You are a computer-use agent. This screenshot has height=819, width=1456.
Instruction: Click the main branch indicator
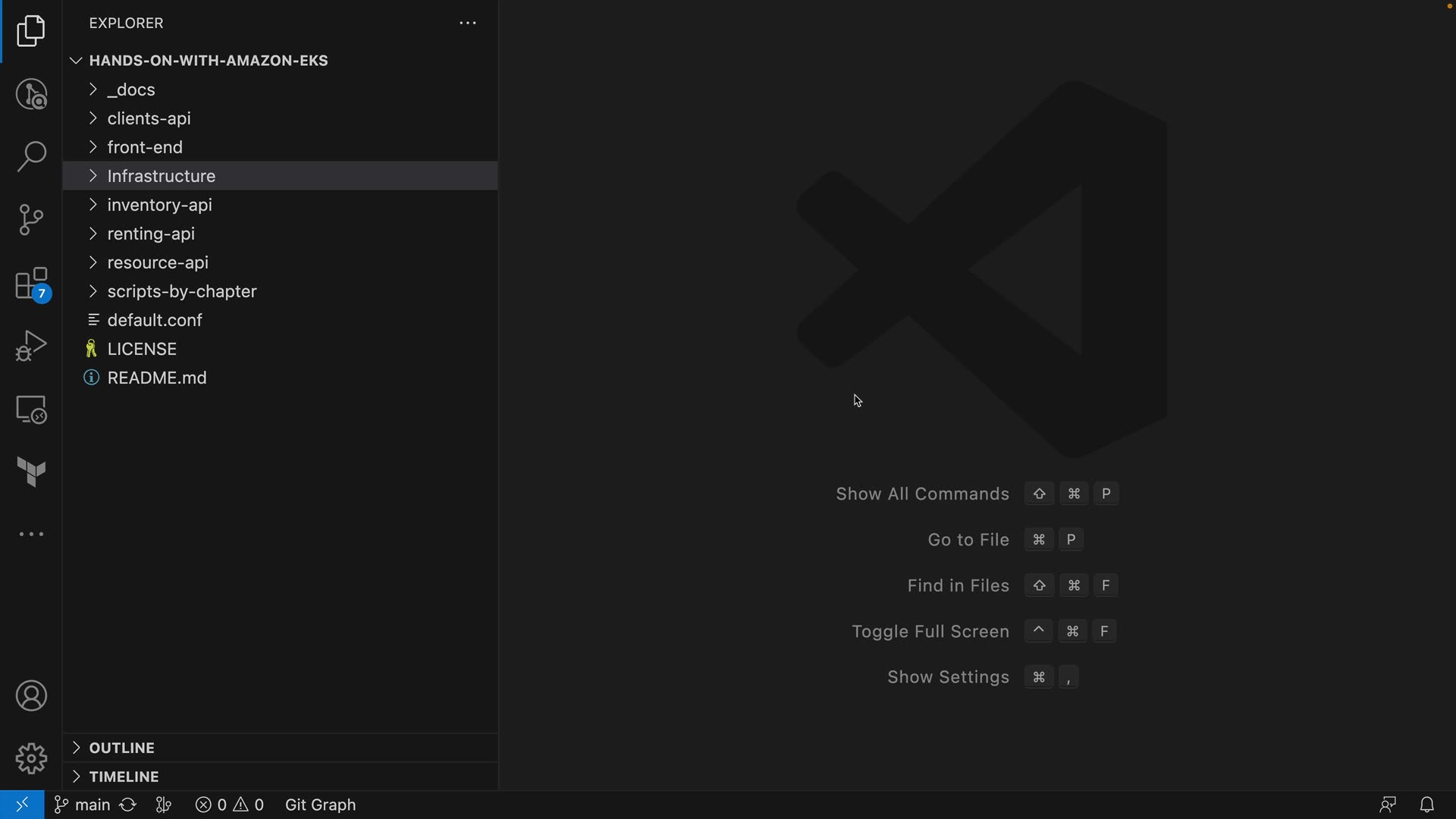click(83, 805)
